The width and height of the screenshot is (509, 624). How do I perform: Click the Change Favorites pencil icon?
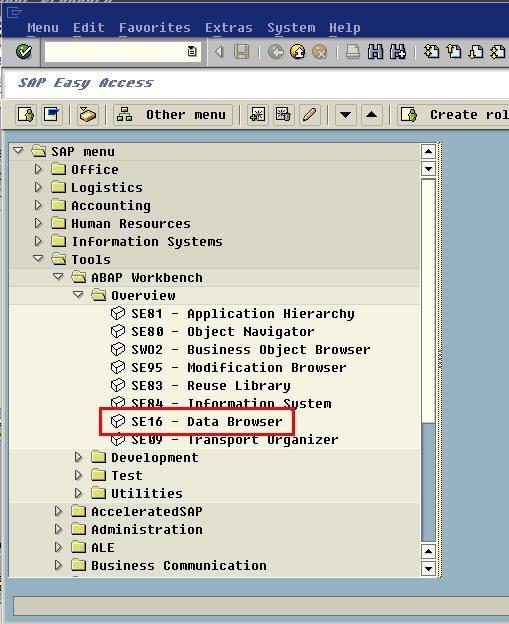tap(310, 115)
